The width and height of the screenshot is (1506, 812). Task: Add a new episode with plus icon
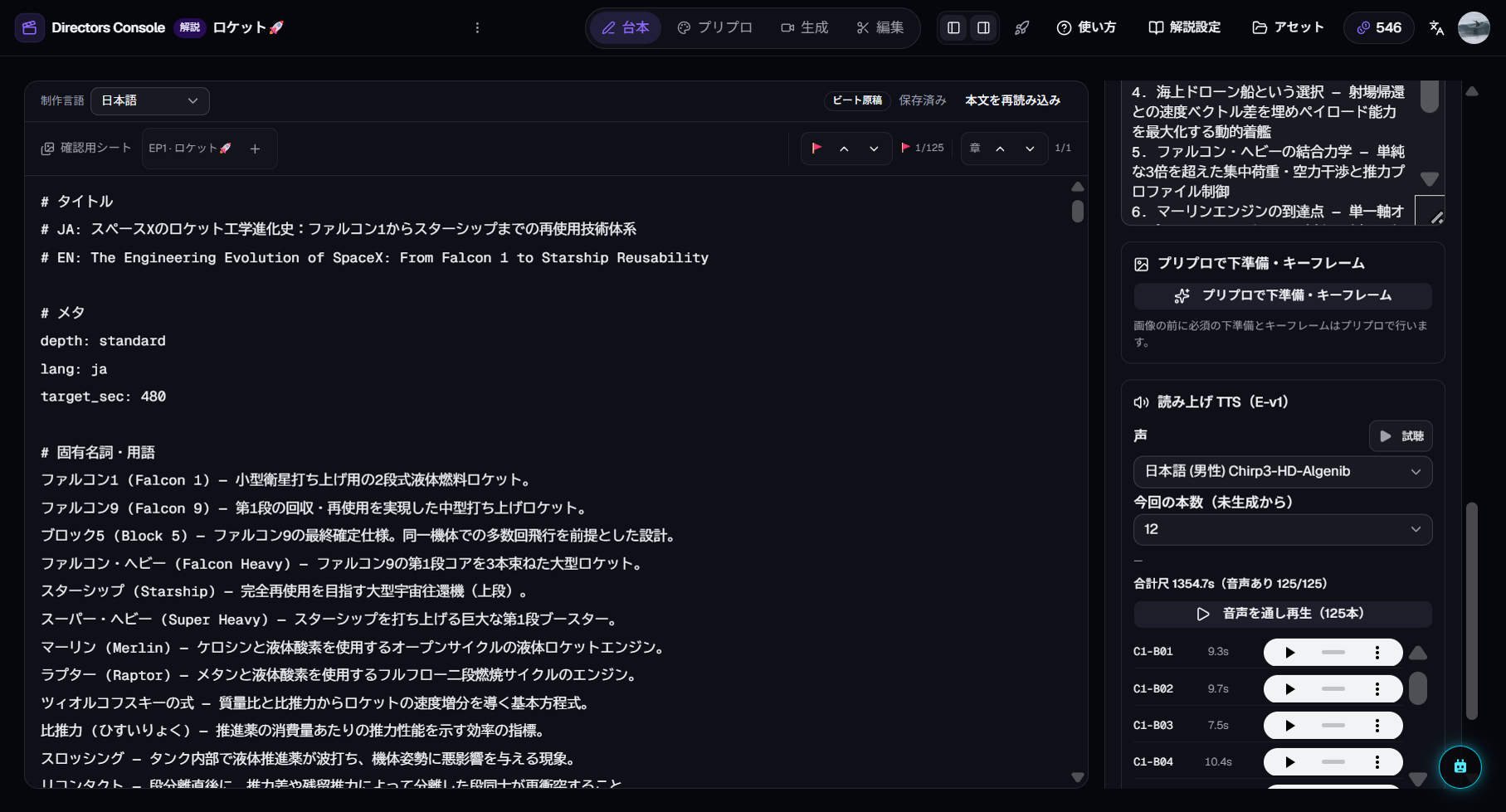255,148
